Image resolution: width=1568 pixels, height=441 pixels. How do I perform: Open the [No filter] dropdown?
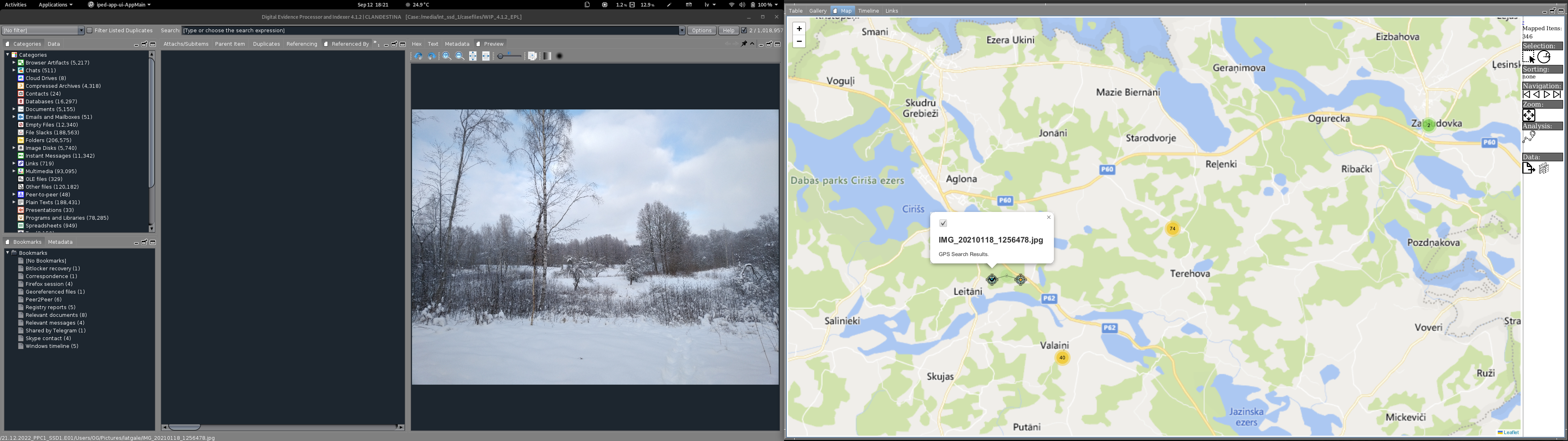[x=81, y=31]
